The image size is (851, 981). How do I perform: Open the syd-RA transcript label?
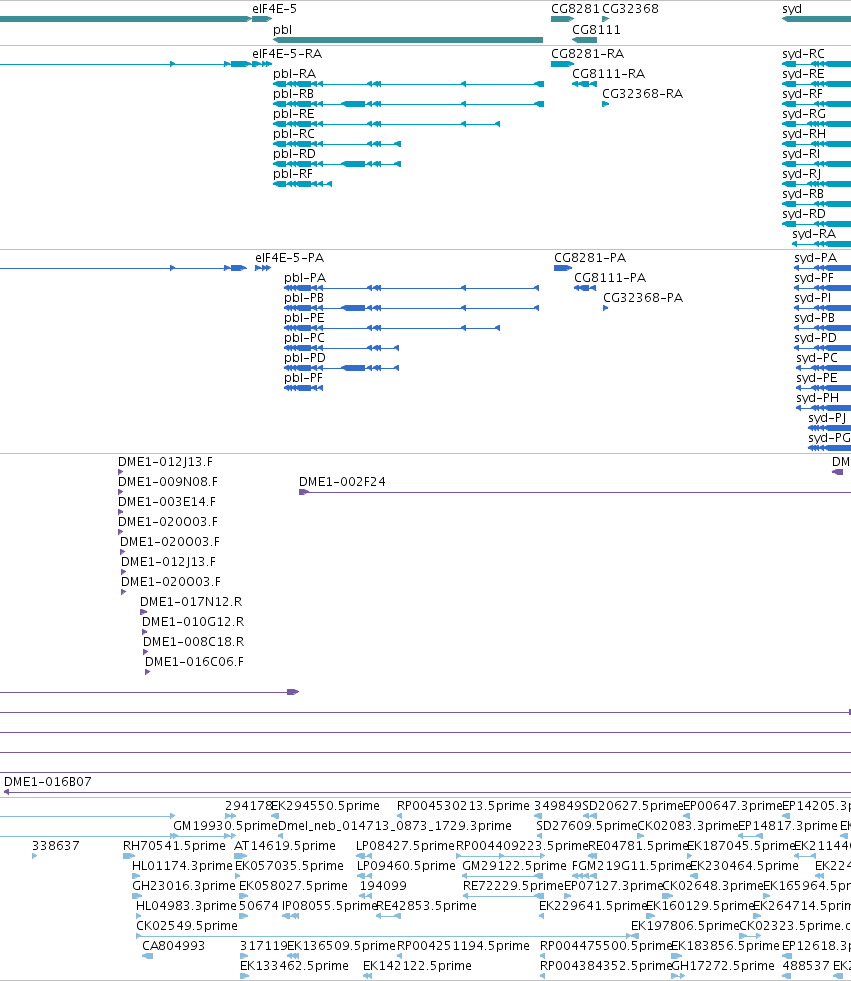click(x=814, y=234)
